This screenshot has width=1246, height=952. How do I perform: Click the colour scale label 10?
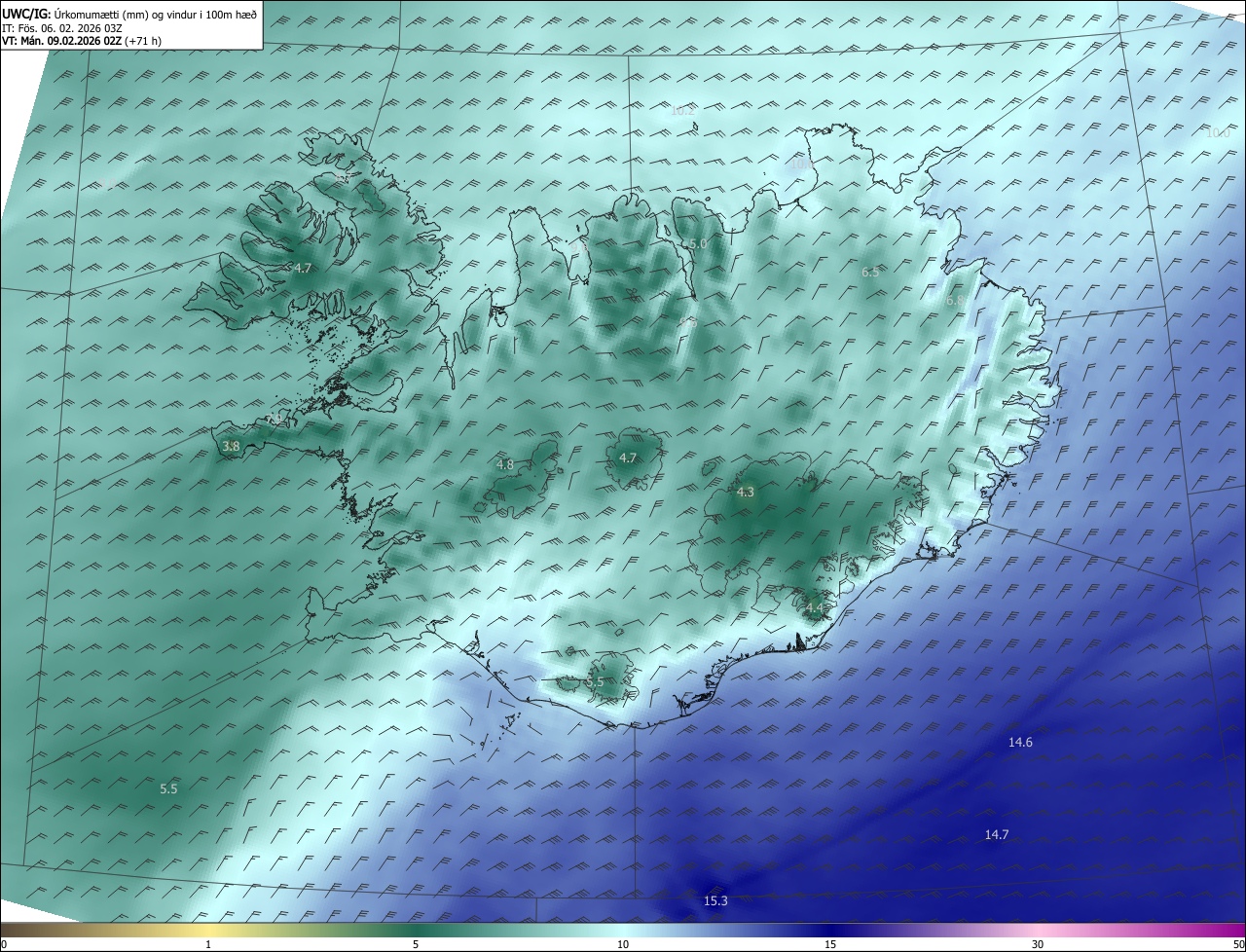point(623,944)
